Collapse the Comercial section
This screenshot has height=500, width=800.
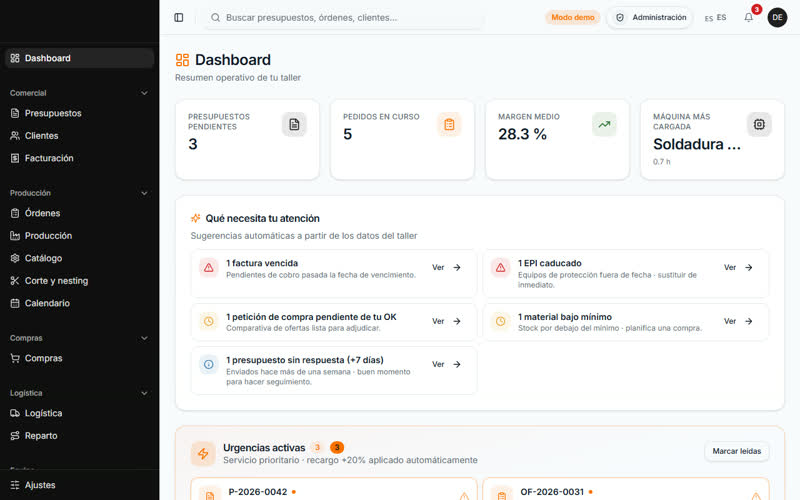coord(144,93)
